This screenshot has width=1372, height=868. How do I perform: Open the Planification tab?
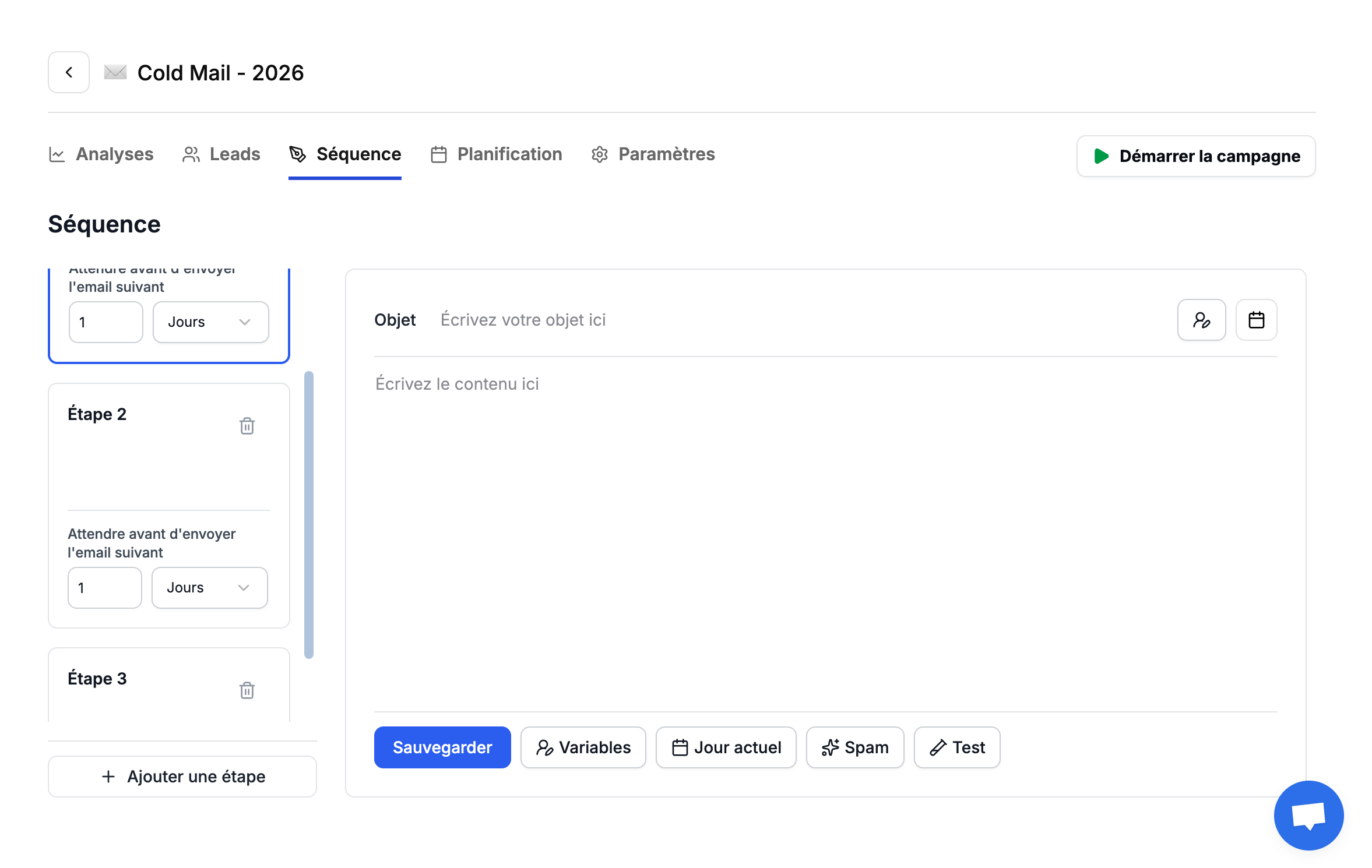point(497,154)
